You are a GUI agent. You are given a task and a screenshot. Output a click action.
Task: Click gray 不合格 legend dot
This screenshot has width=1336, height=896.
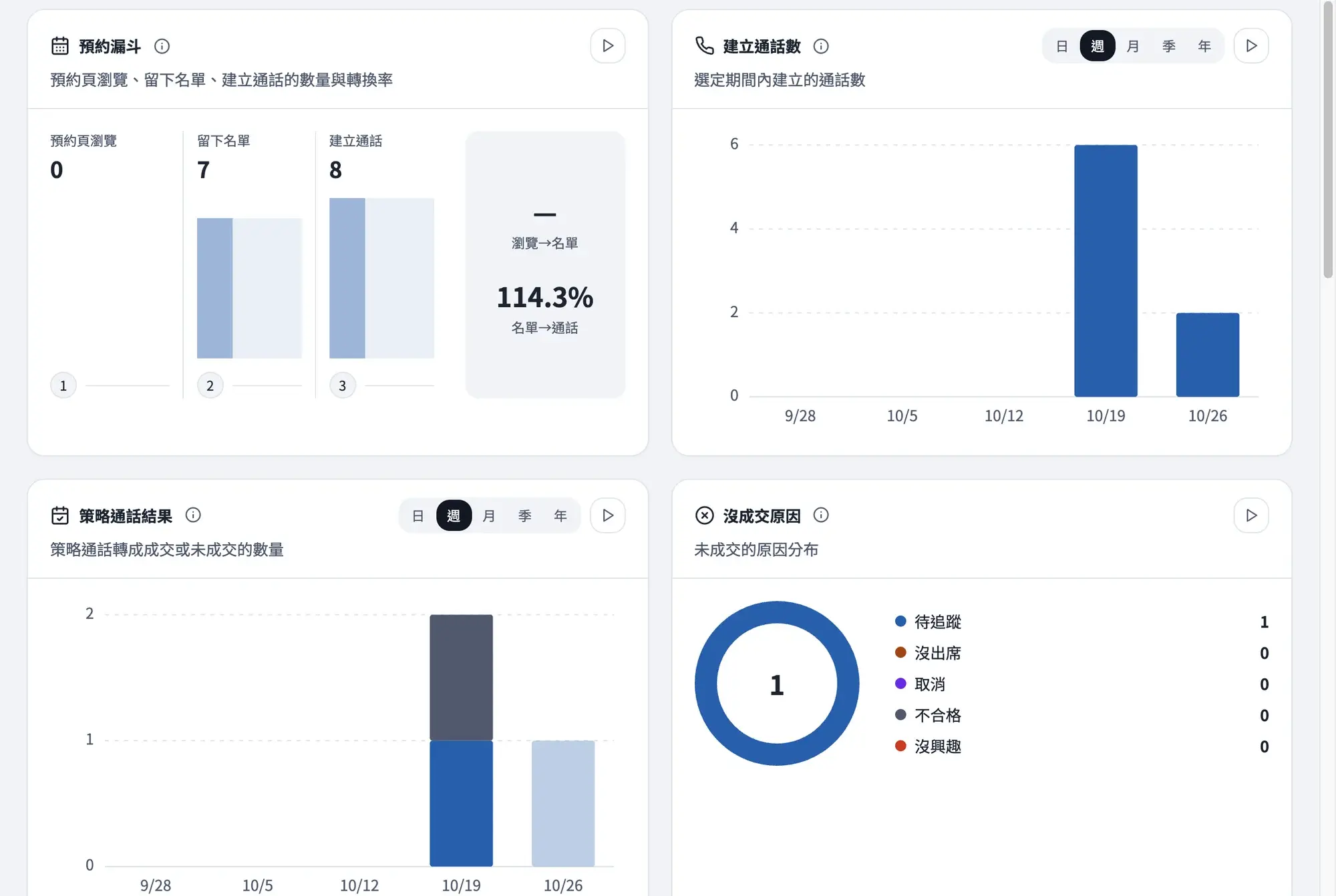(x=900, y=714)
